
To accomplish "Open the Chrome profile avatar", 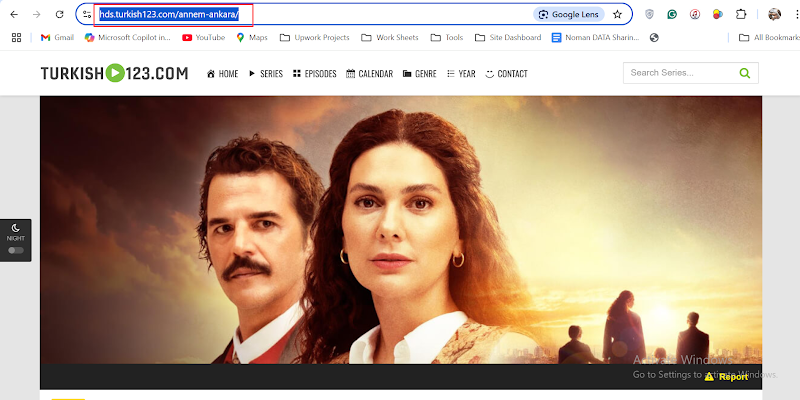I will (774, 14).
